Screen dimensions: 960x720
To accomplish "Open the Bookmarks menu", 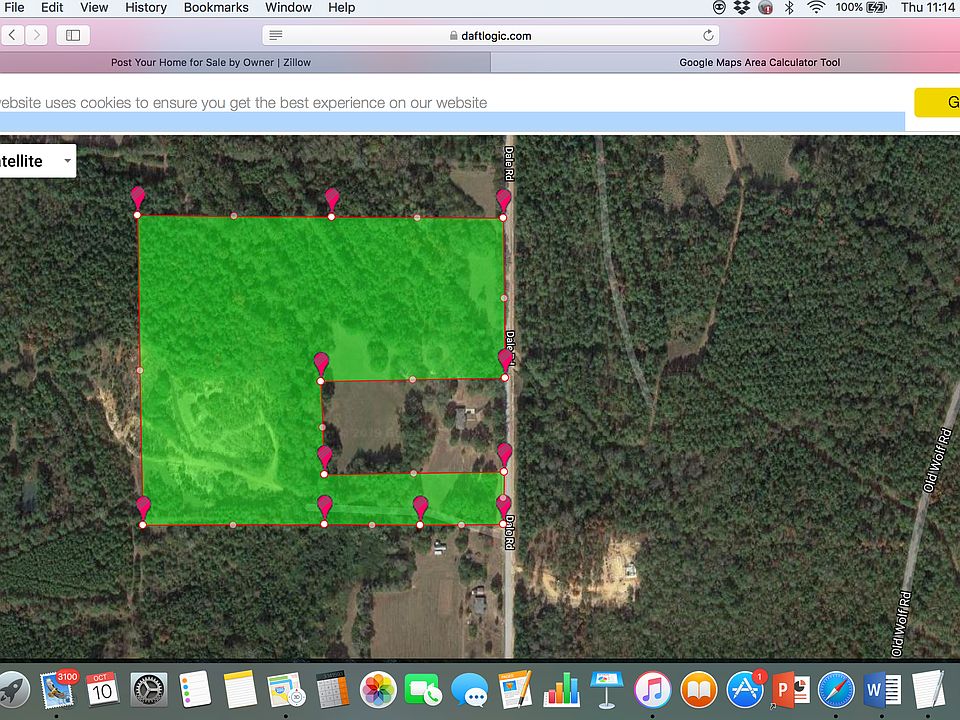I will 216,7.
